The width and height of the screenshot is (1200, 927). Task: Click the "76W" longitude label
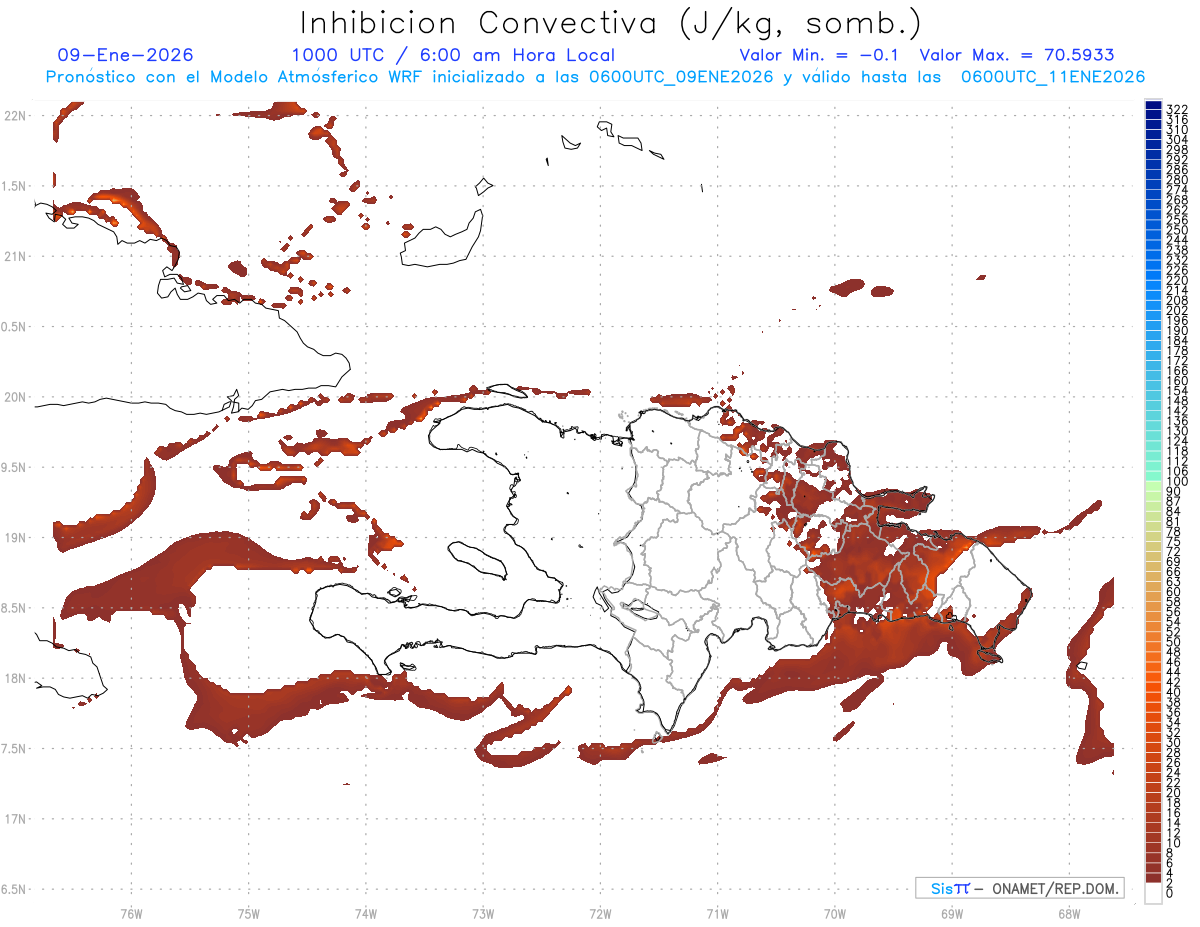[x=131, y=913]
